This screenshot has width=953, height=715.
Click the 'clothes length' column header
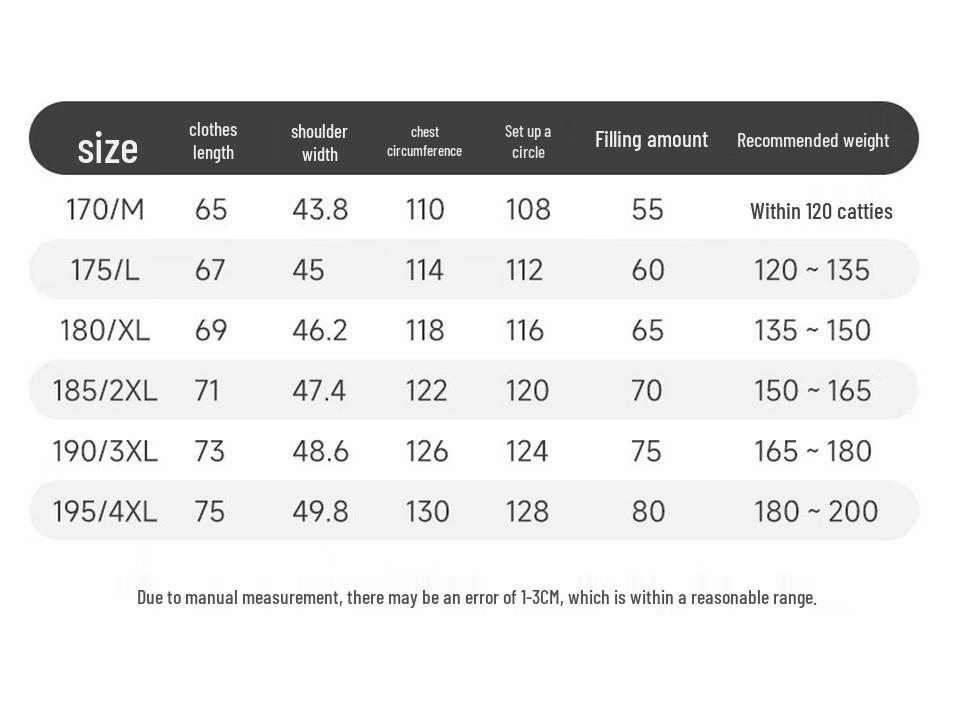coord(213,141)
